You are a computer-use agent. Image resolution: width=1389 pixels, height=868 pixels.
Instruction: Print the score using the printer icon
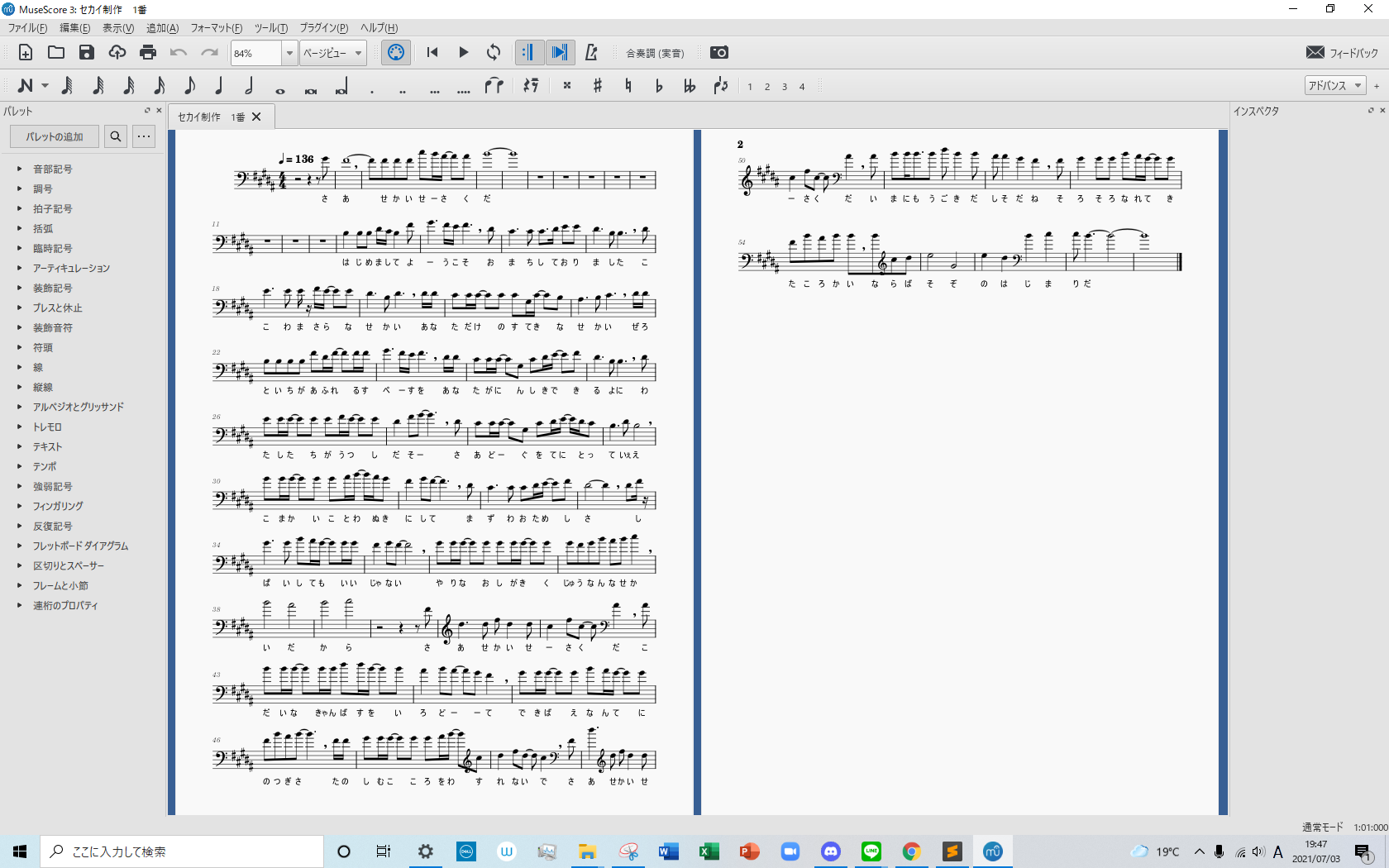148,53
